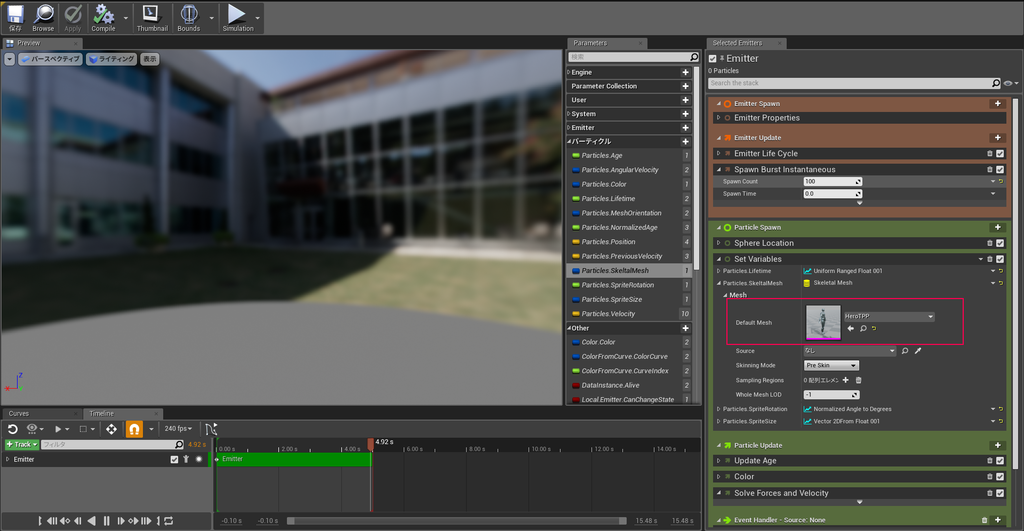The width and height of the screenshot is (1024, 531).
Task: Disable Color module checkbox
Action: [1000, 477]
